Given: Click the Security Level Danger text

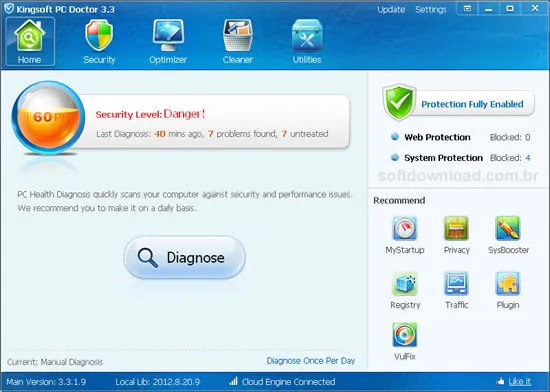Looking at the screenshot, I should coord(150,114).
